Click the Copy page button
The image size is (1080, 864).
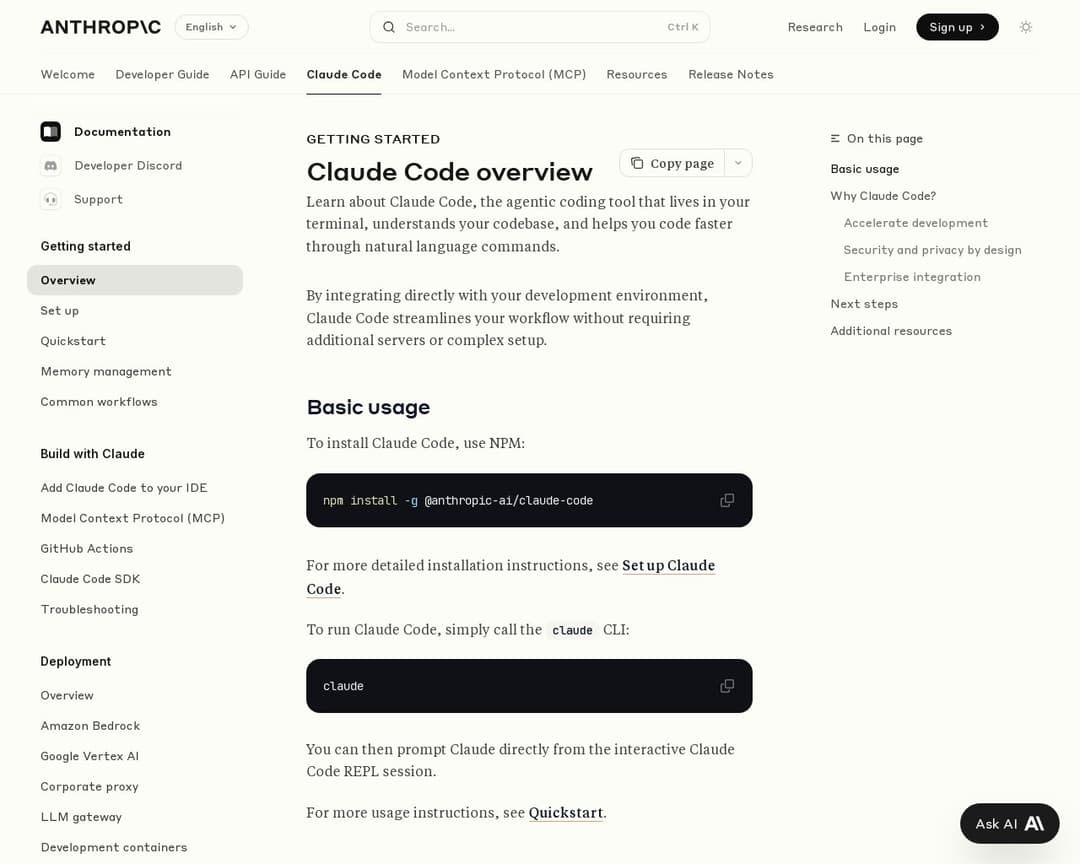pyautogui.click(x=672, y=163)
